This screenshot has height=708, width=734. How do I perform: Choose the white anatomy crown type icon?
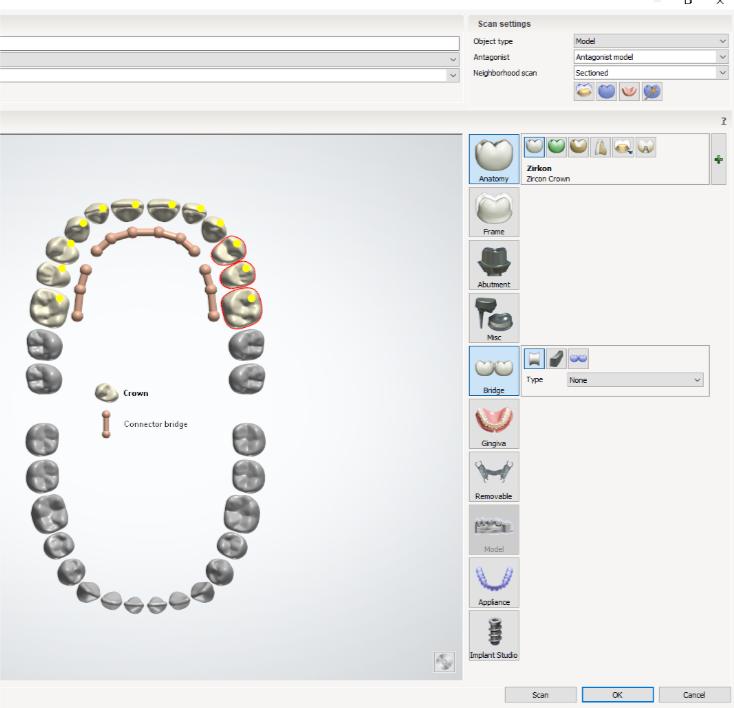534,147
